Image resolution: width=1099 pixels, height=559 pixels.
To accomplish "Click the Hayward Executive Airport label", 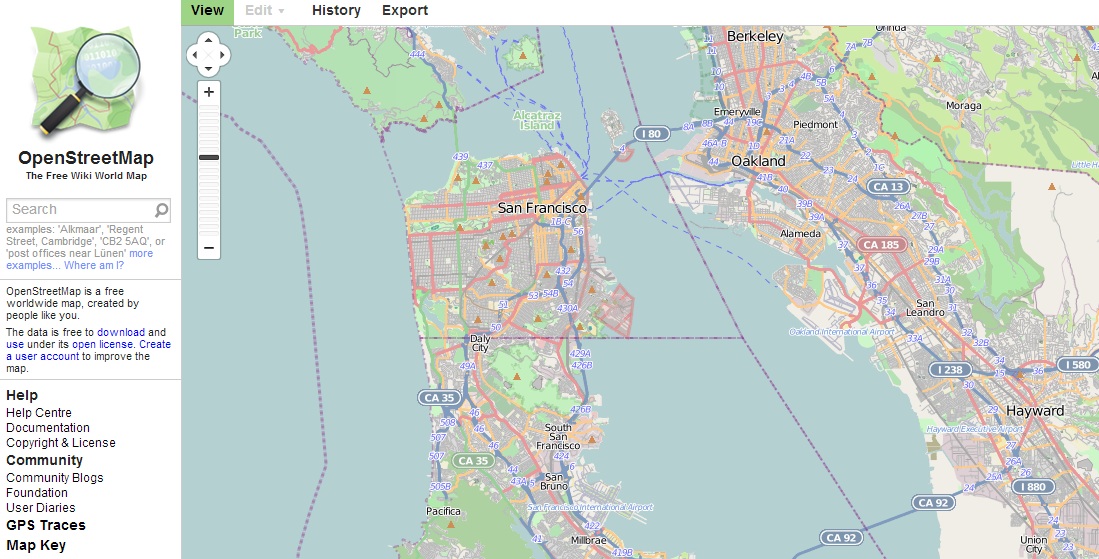I will [975, 429].
